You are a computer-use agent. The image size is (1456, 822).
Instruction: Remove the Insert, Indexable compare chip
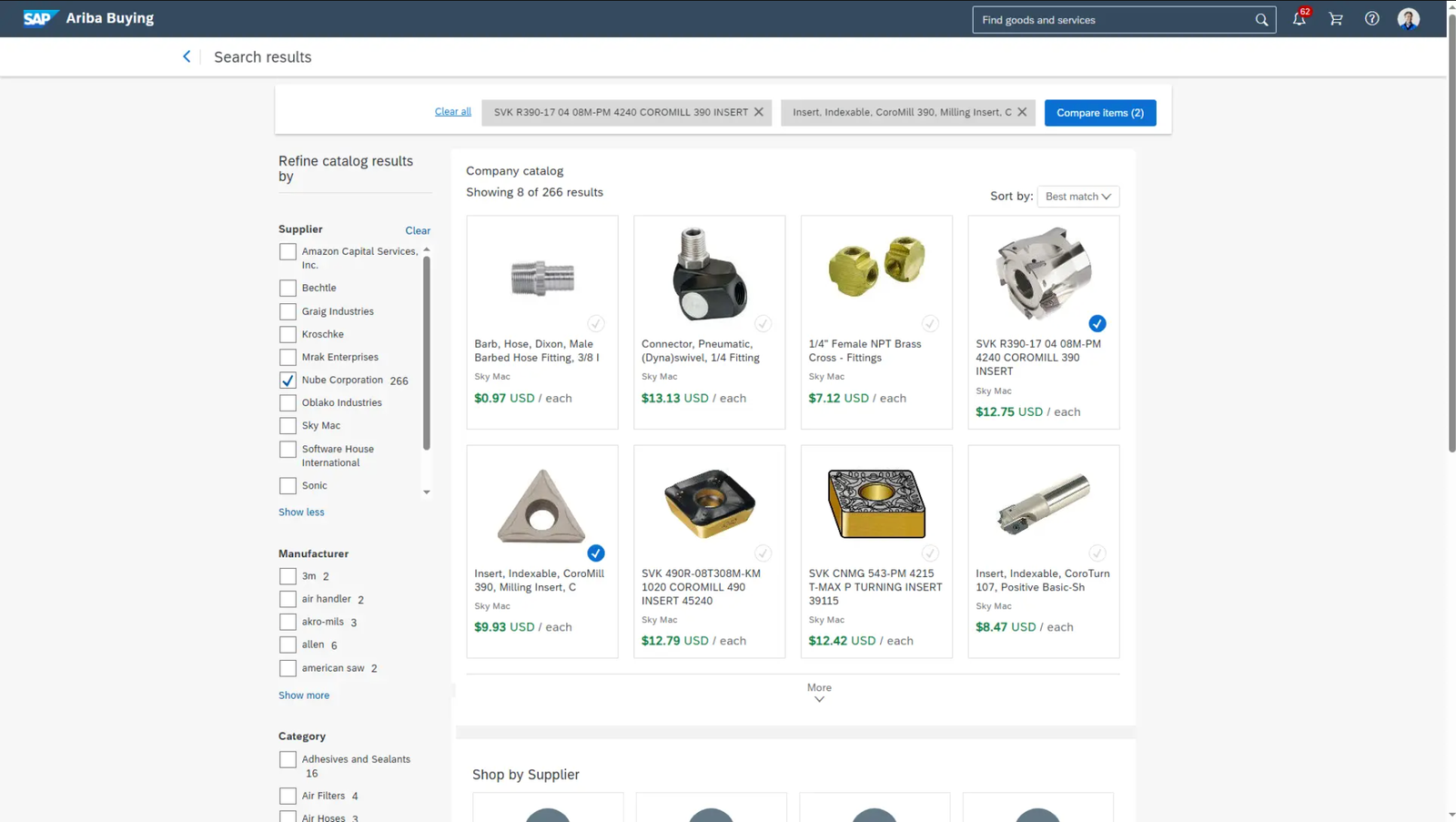pos(1022,112)
